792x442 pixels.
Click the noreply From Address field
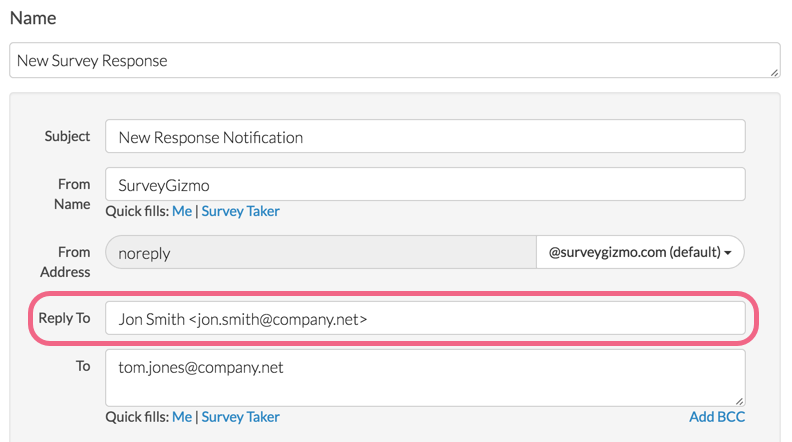320,253
